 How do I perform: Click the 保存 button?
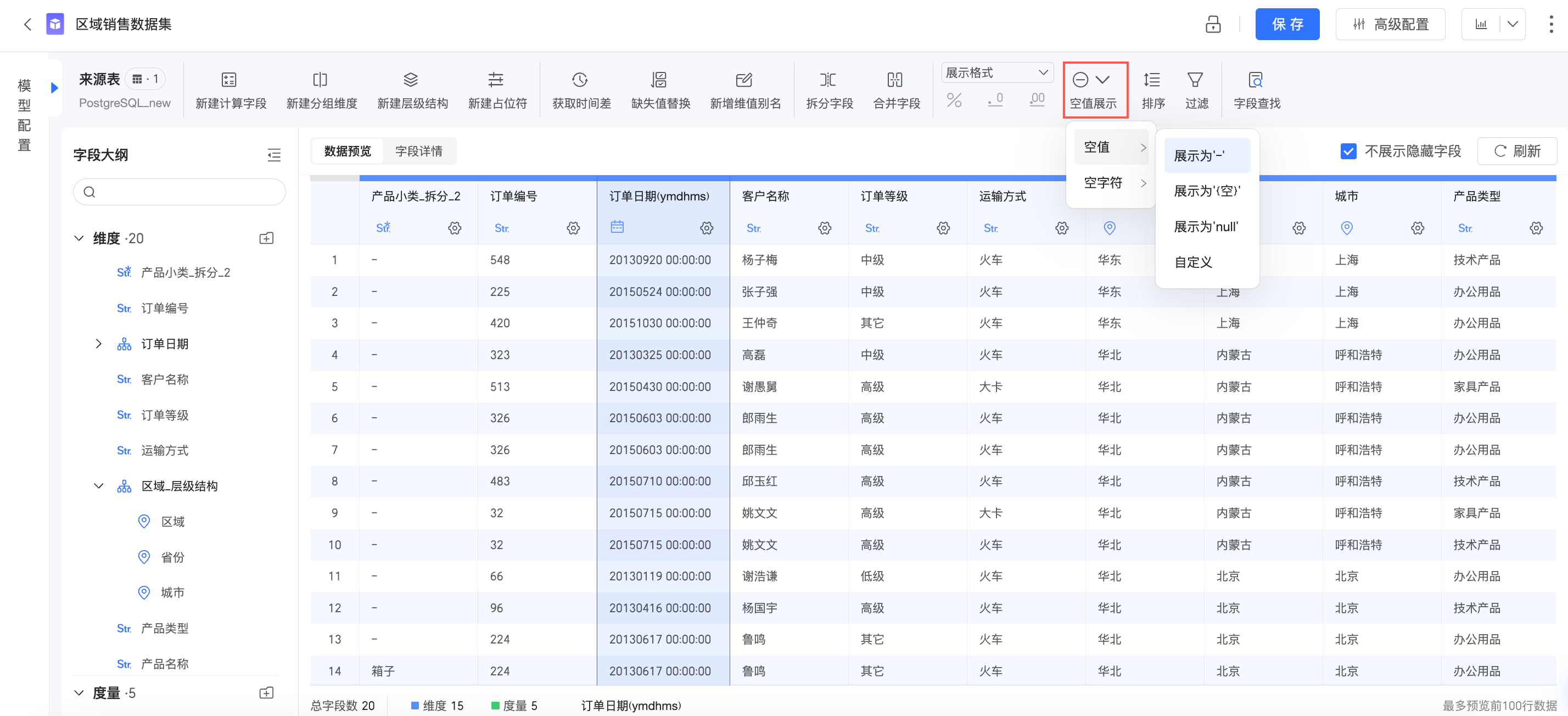point(1287,24)
